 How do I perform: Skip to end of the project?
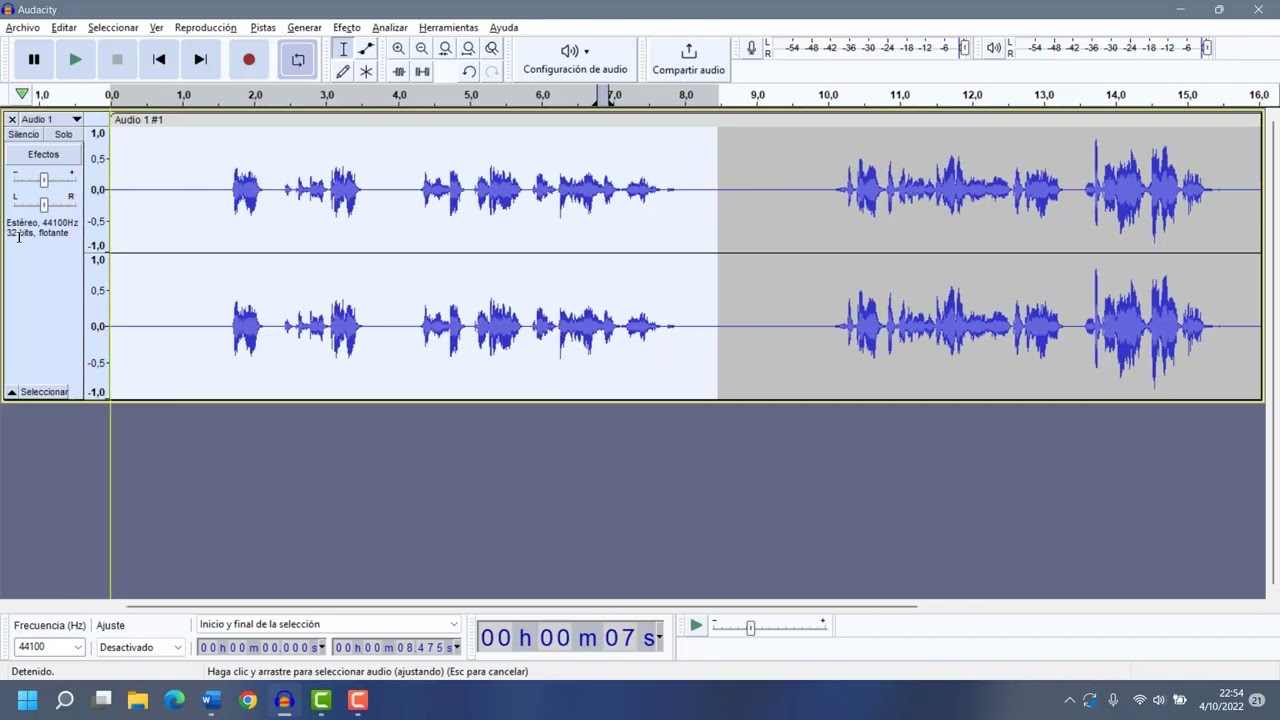point(200,60)
